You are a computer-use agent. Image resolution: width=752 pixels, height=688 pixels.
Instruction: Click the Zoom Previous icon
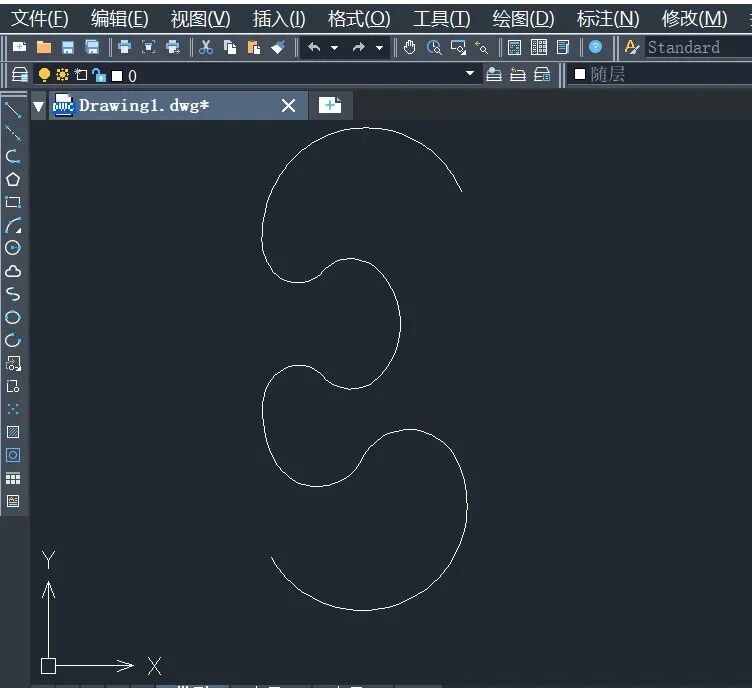pyautogui.click(x=482, y=47)
